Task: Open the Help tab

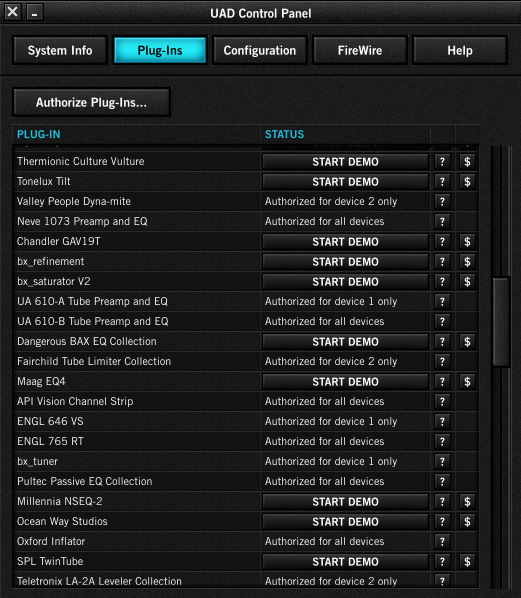Action: coord(460,50)
